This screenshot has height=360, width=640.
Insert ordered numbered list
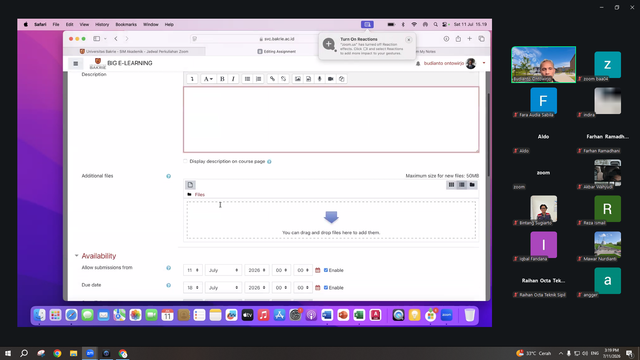pos(258,79)
